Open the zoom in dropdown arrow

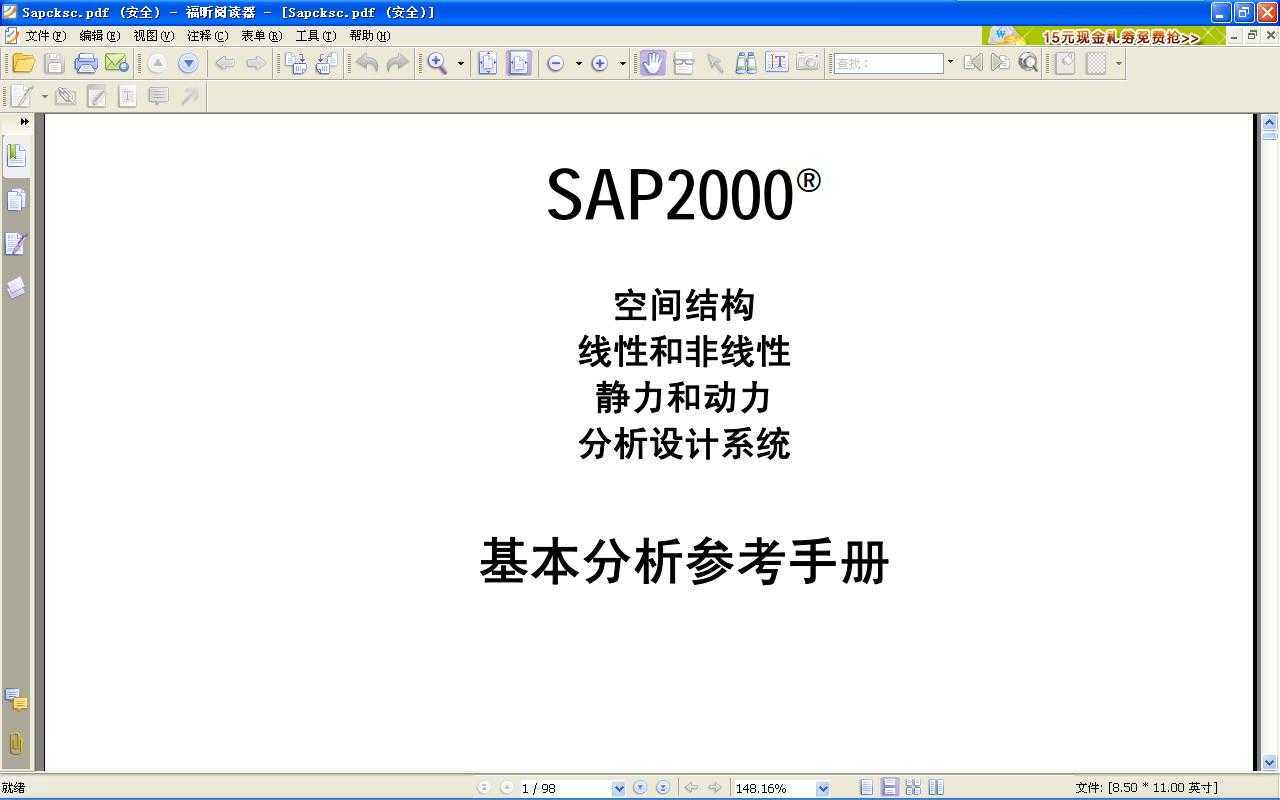pos(622,63)
